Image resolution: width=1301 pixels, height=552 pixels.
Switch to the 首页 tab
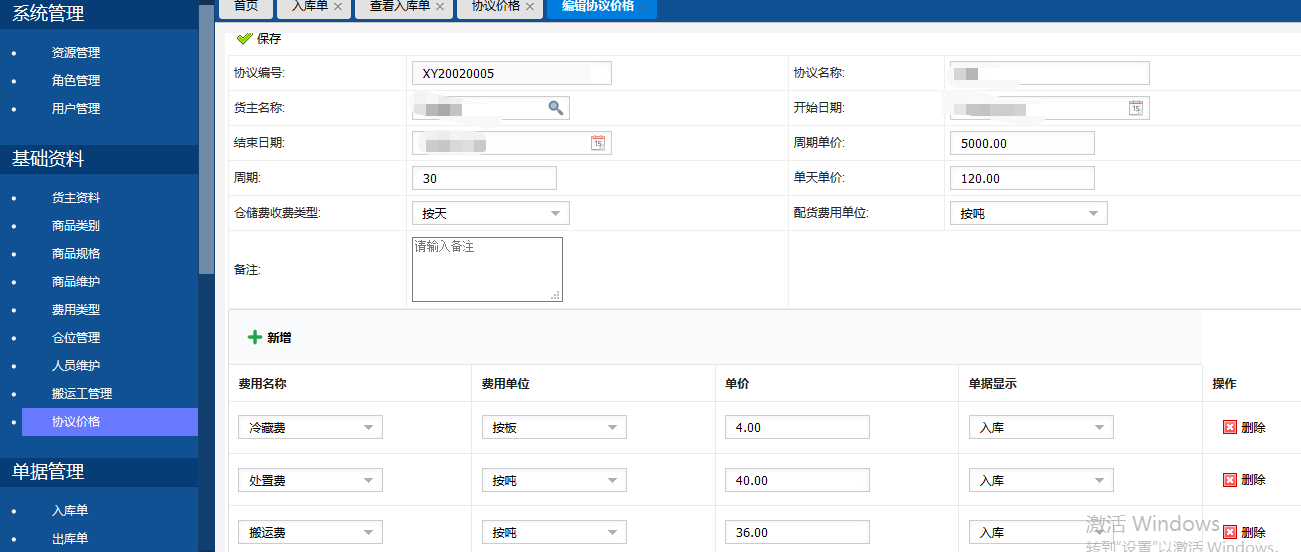point(245,7)
